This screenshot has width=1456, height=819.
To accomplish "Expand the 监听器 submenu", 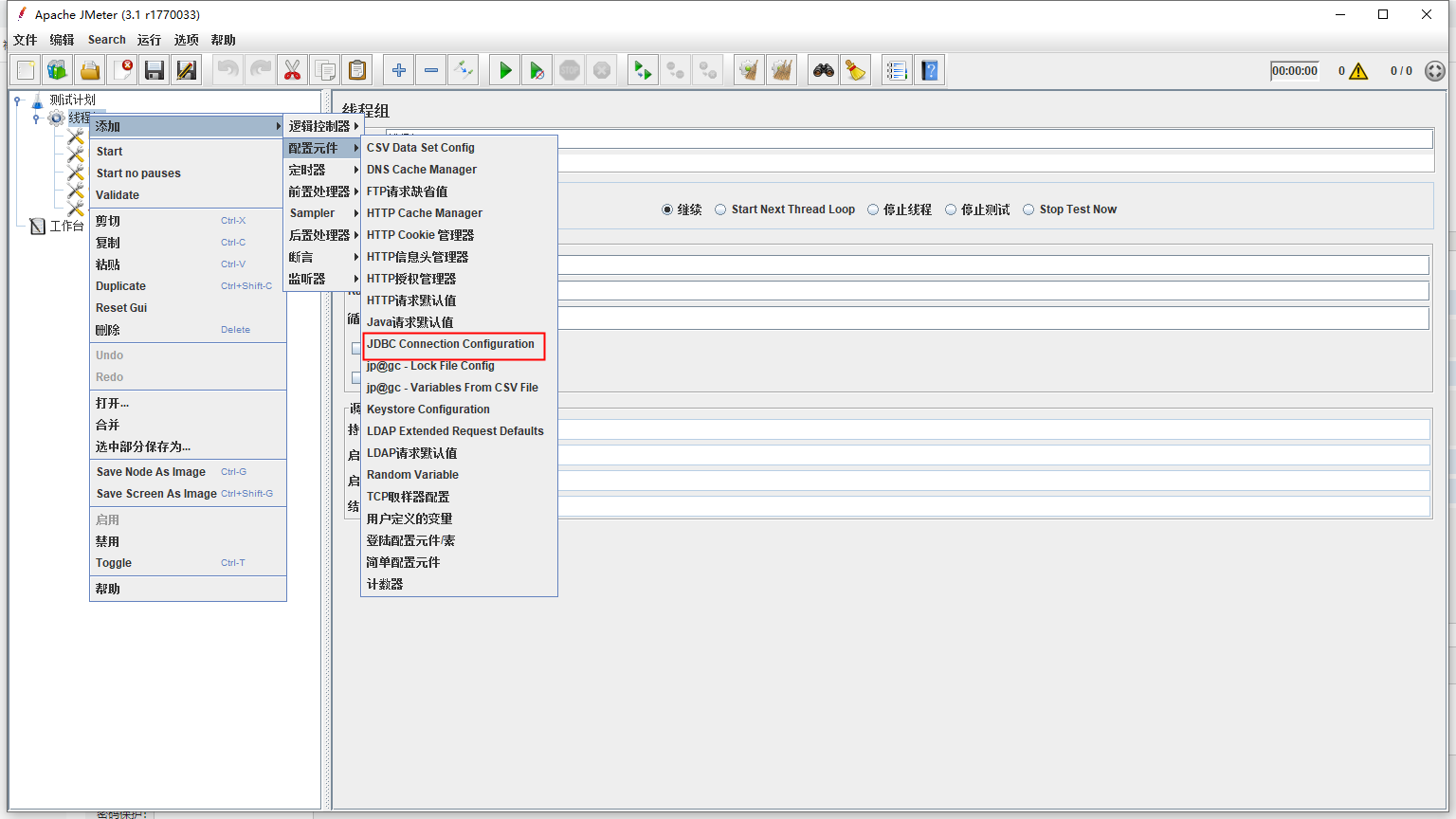I will [x=323, y=279].
